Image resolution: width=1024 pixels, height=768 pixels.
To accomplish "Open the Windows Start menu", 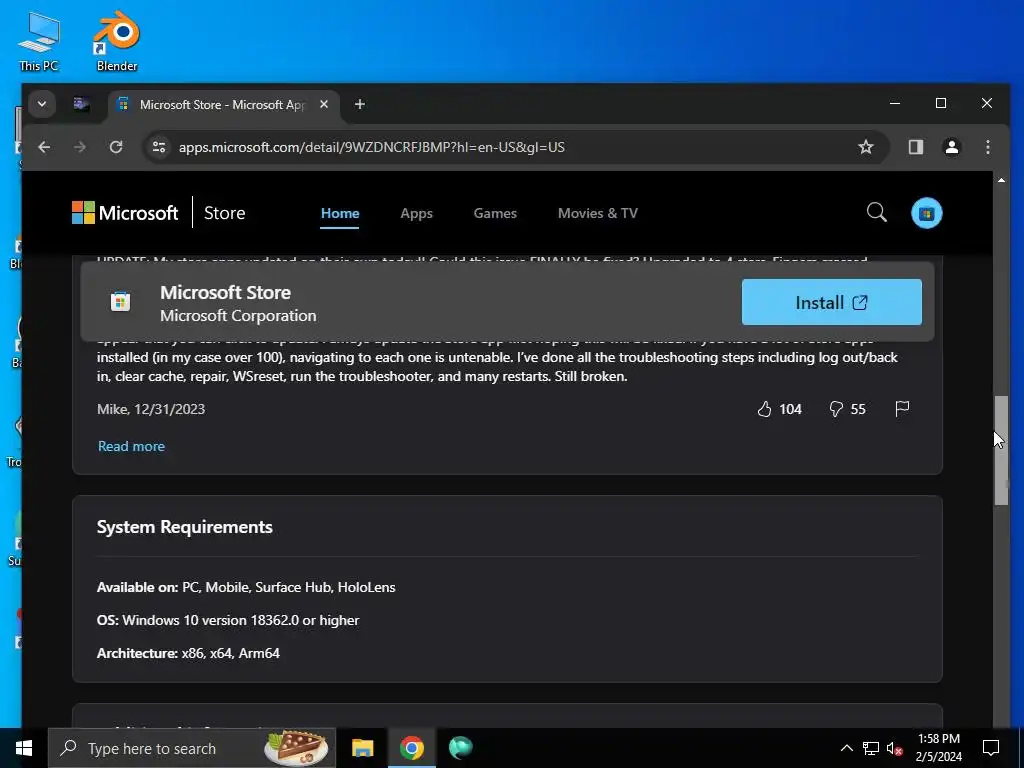I will [24, 748].
